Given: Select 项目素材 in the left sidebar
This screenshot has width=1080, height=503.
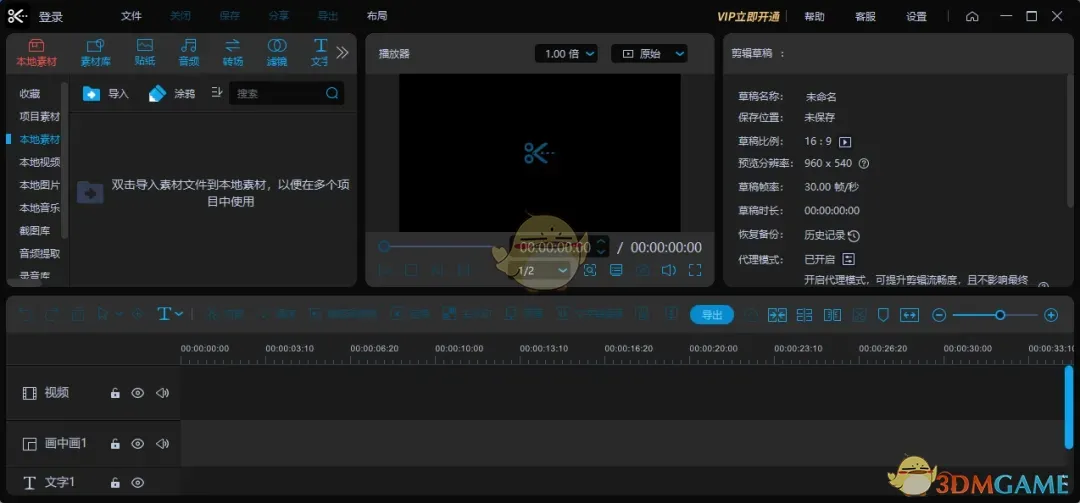Looking at the screenshot, I should point(39,116).
